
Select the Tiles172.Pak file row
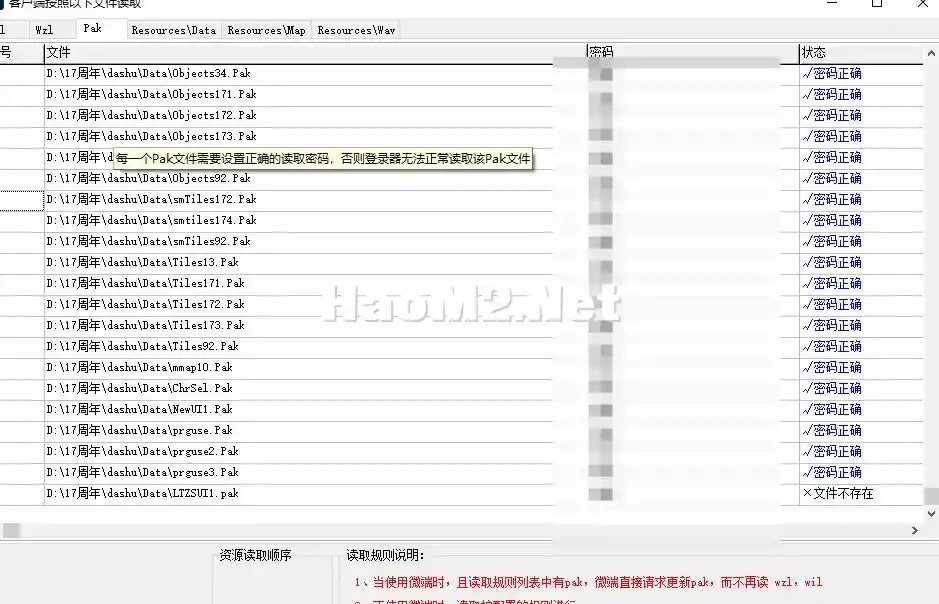click(x=461, y=304)
